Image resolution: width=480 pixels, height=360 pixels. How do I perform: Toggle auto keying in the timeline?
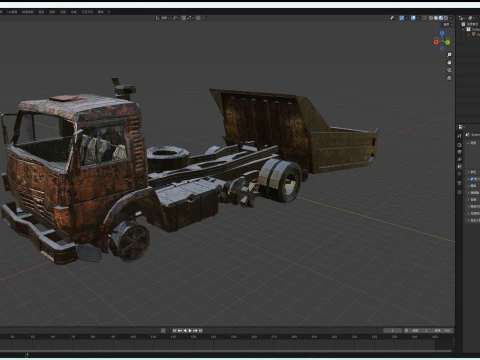coord(163,330)
